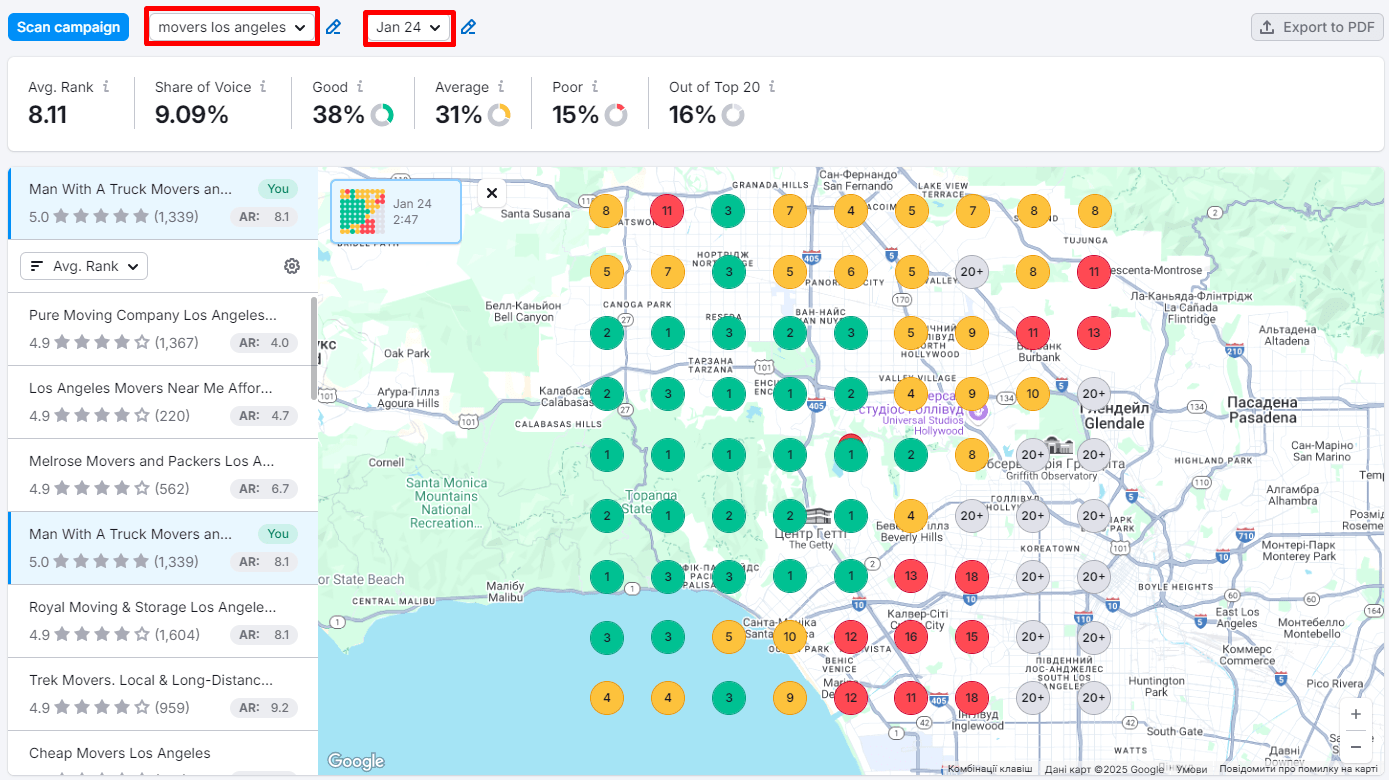Click the AR 9.2 badge
The width and height of the screenshot is (1389, 780).
click(264, 708)
